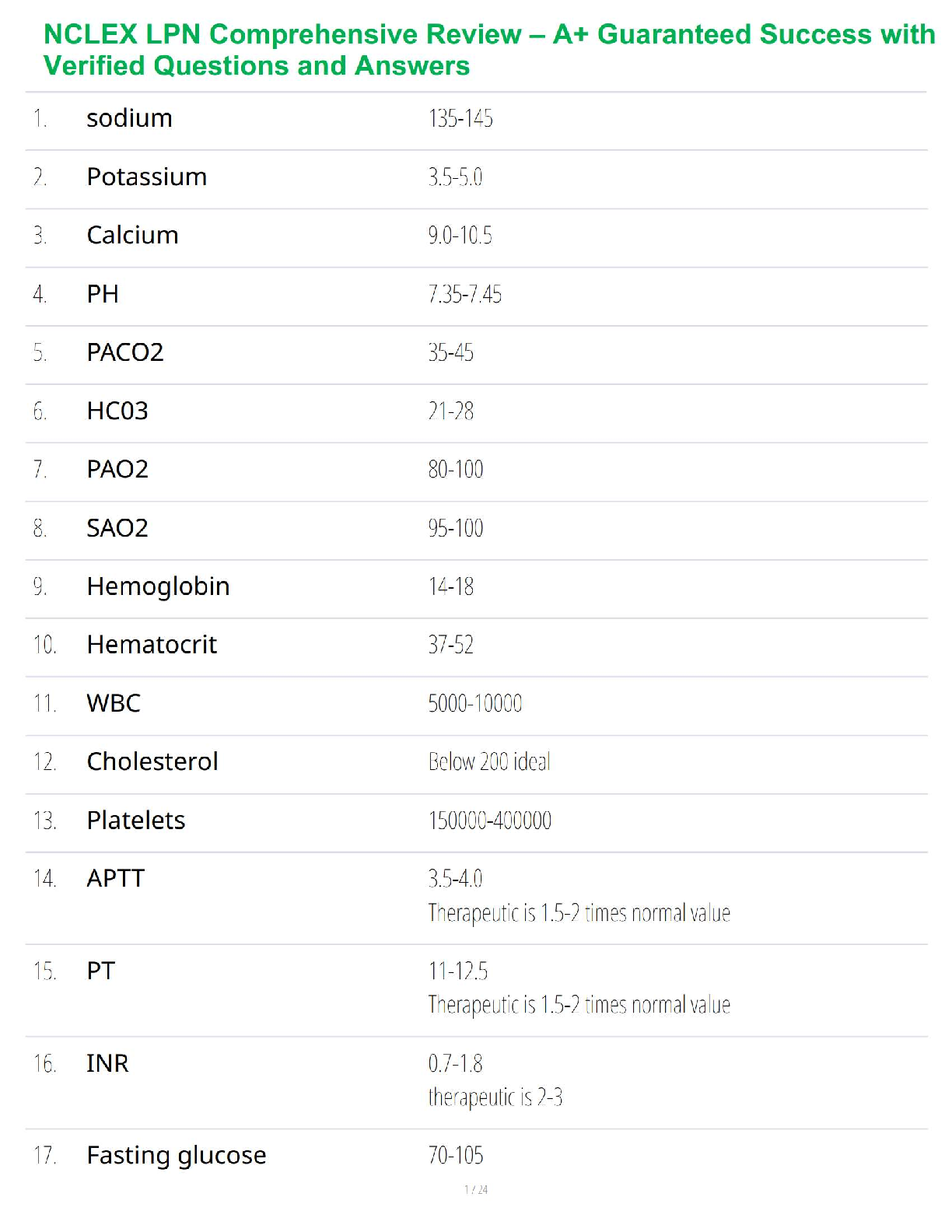Click the Fasting glucose term

coord(176,1156)
